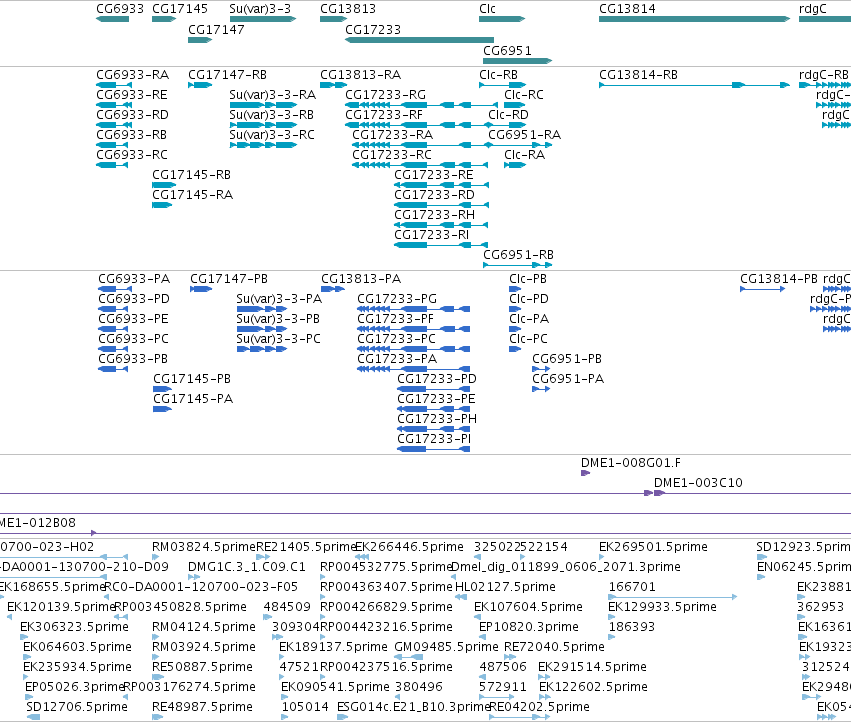Image resolution: width=851 pixels, height=722 pixels.
Task: Click protein Clc-PC
Action: 528,339
